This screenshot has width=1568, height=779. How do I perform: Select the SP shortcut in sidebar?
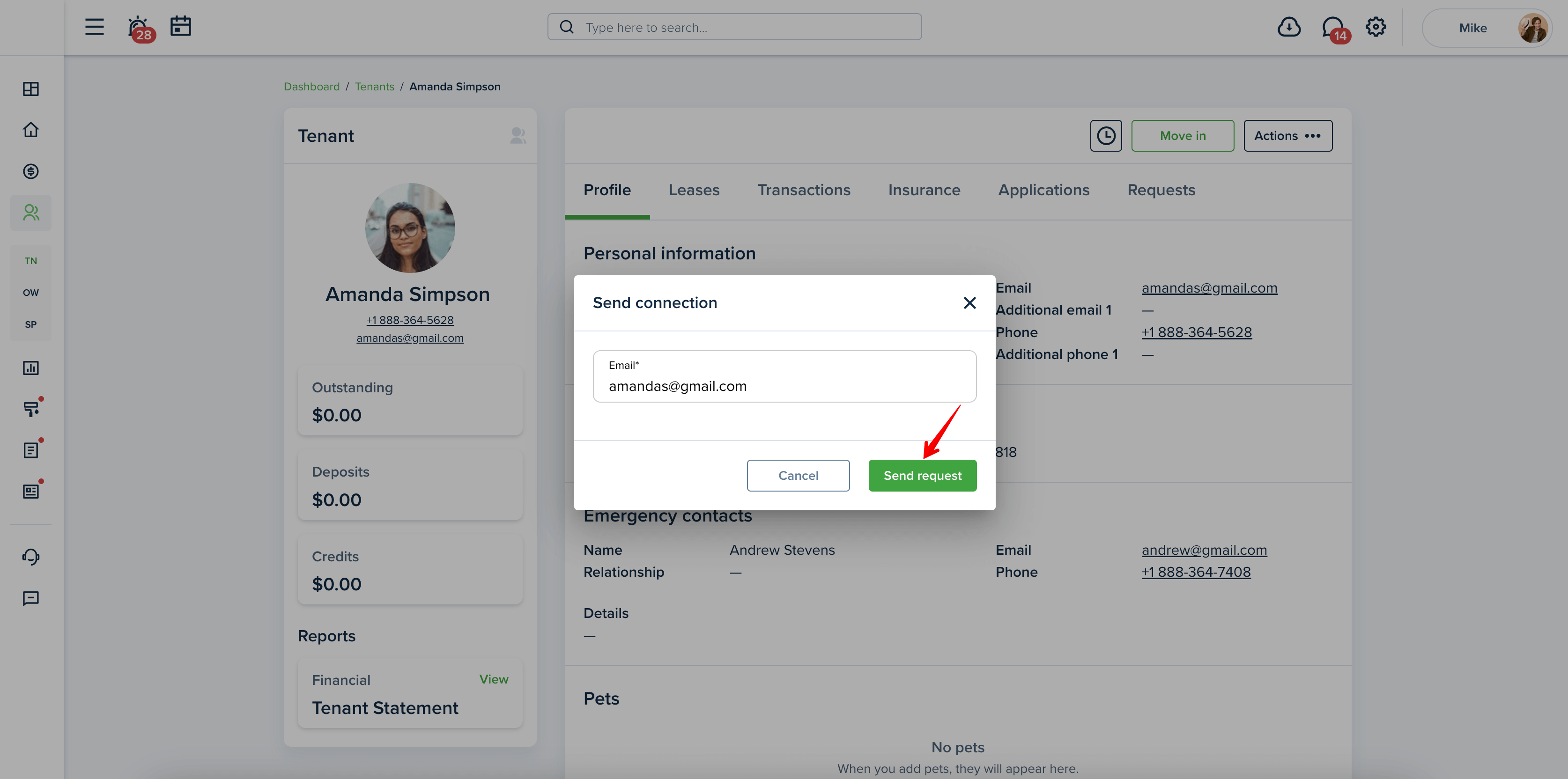pos(30,324)
